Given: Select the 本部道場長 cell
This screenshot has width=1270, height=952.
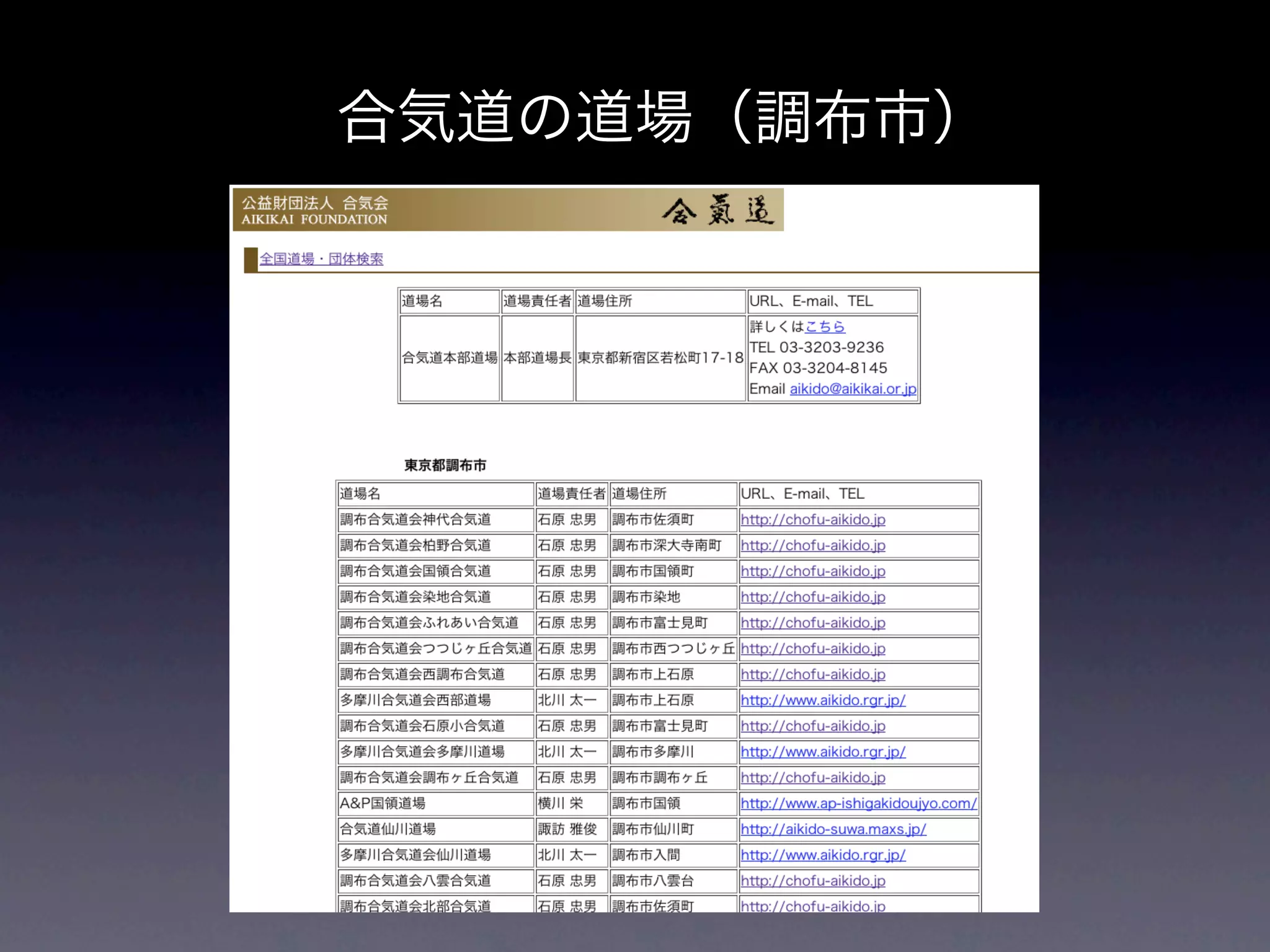Looking at the screenshot, I should pyautogui.click(x=537, y=358).
